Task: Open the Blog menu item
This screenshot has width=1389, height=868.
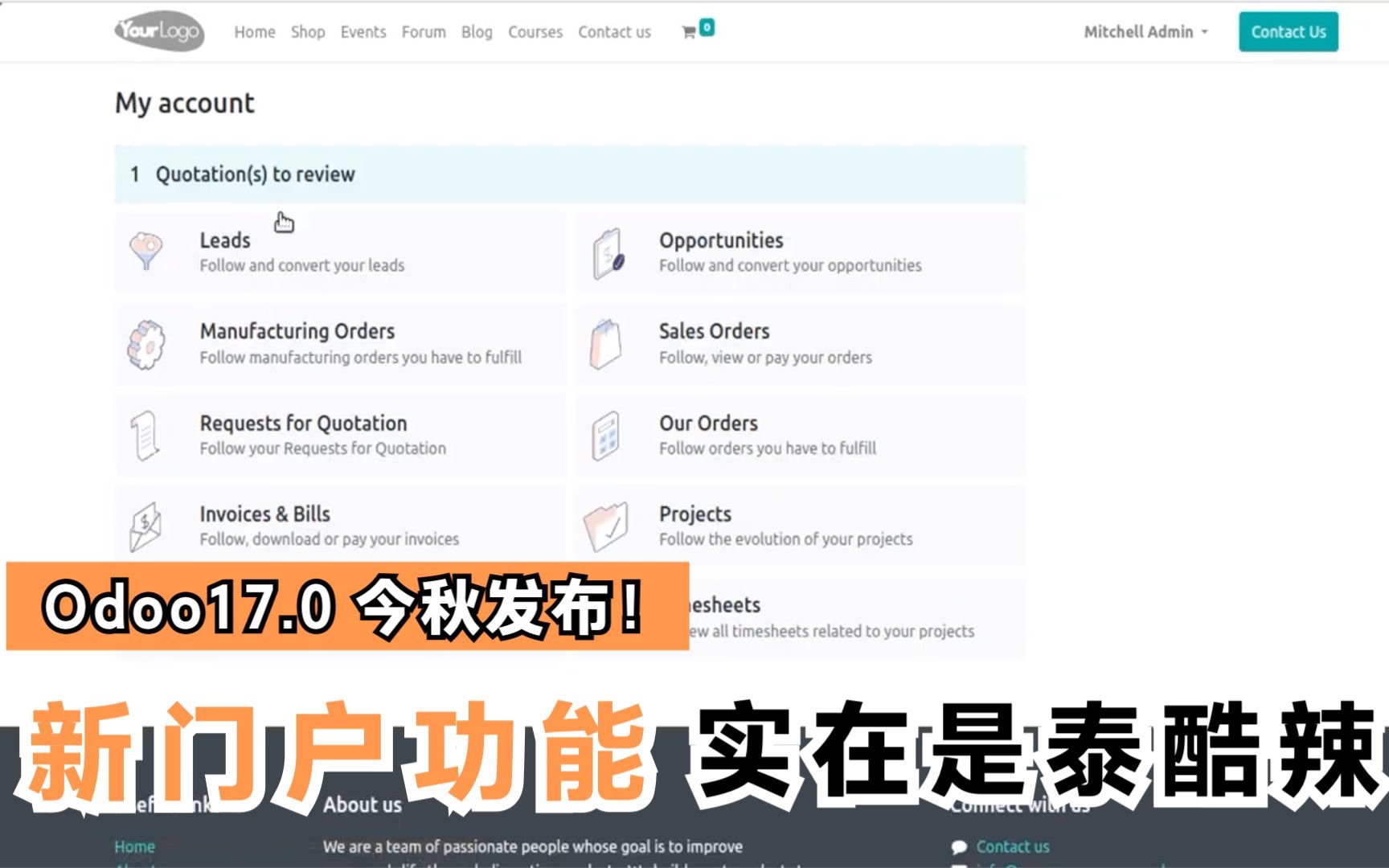Action: coord(477,32)
